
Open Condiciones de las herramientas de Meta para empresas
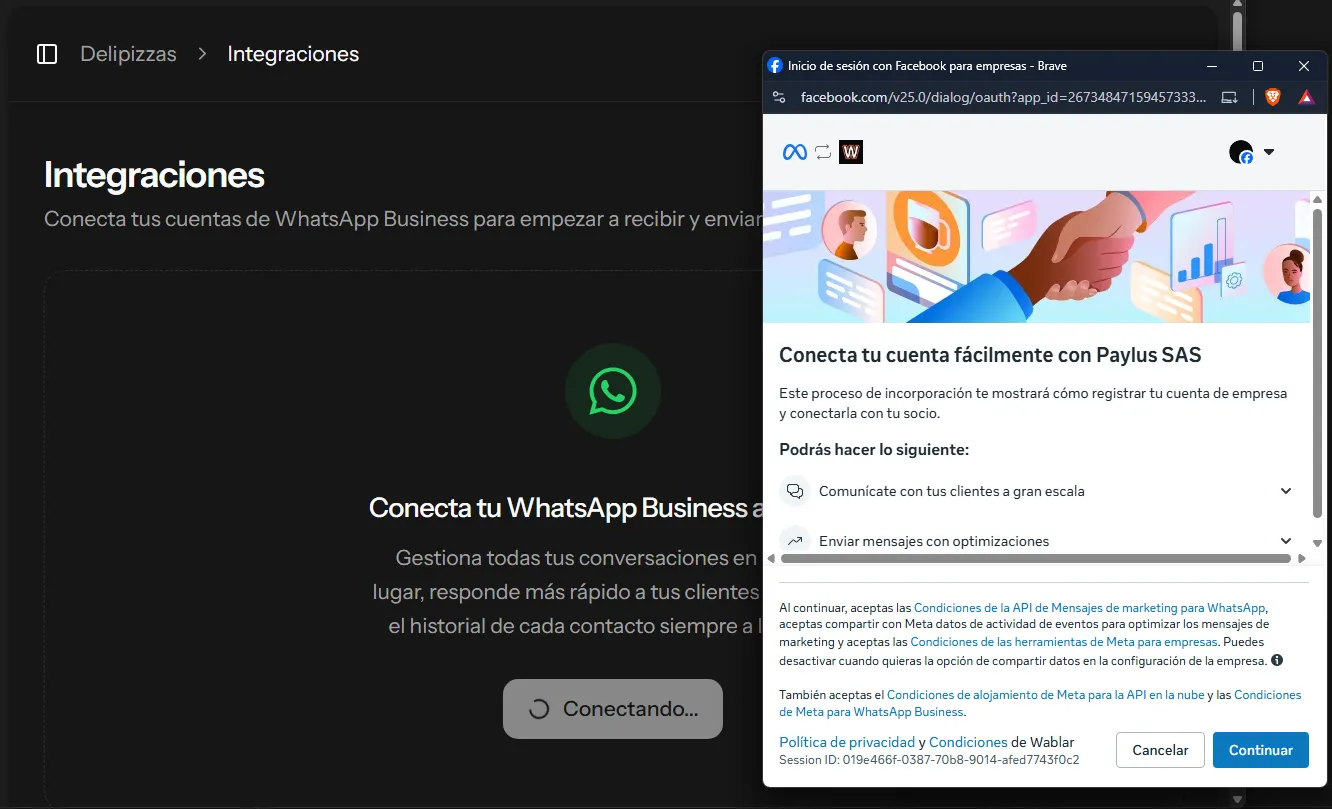[1064, 642]
